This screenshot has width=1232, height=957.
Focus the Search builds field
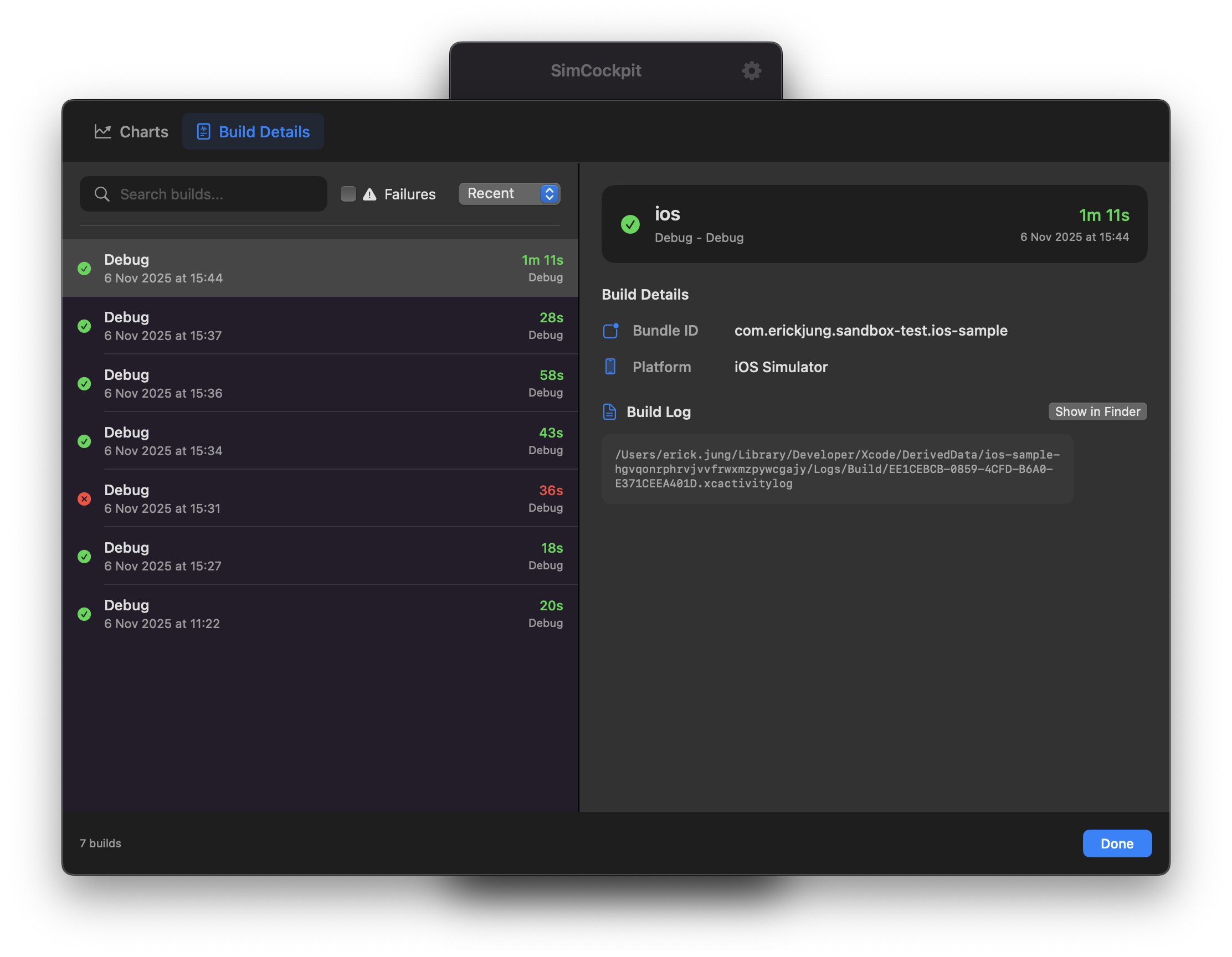214,194
